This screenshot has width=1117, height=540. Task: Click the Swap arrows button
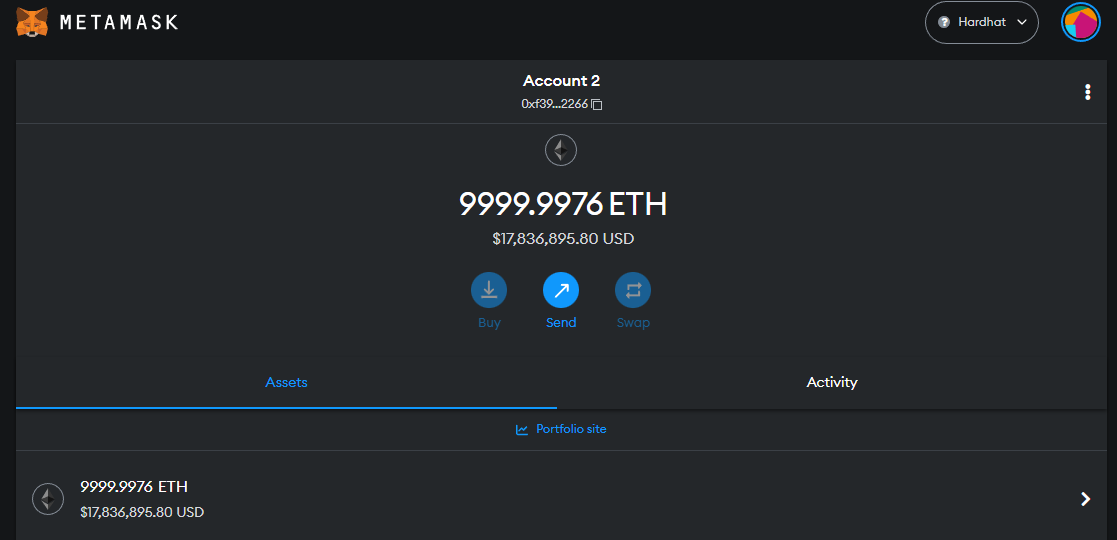(633, 290)
